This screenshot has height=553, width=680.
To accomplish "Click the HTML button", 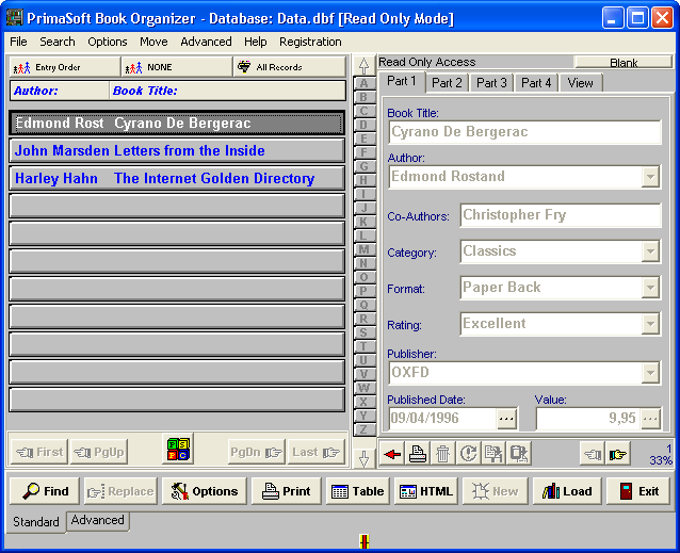I will (x=426, y=491).
